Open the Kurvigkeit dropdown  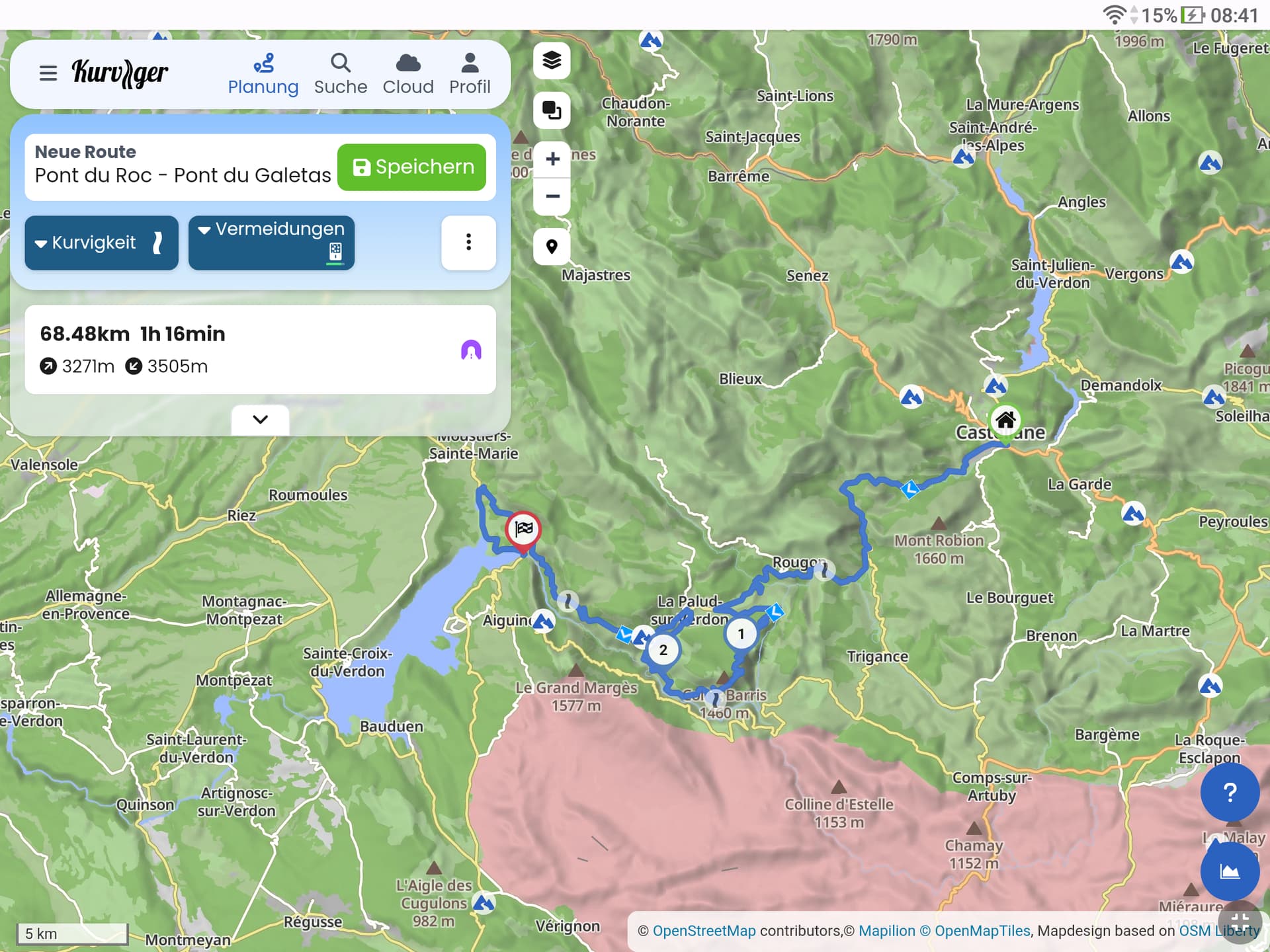coord(101,243)
